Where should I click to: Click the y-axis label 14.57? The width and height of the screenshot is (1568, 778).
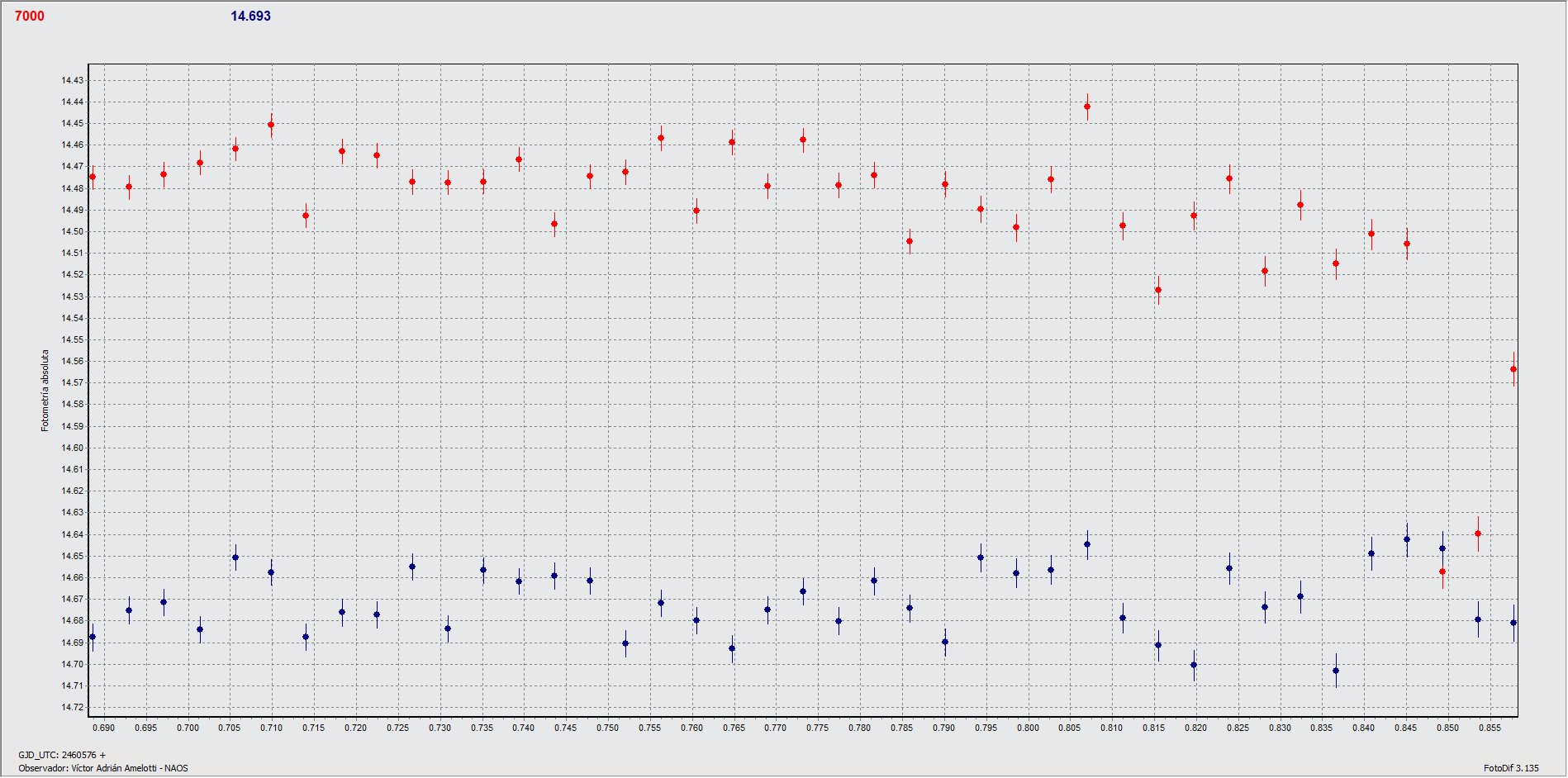coord(72,382)
